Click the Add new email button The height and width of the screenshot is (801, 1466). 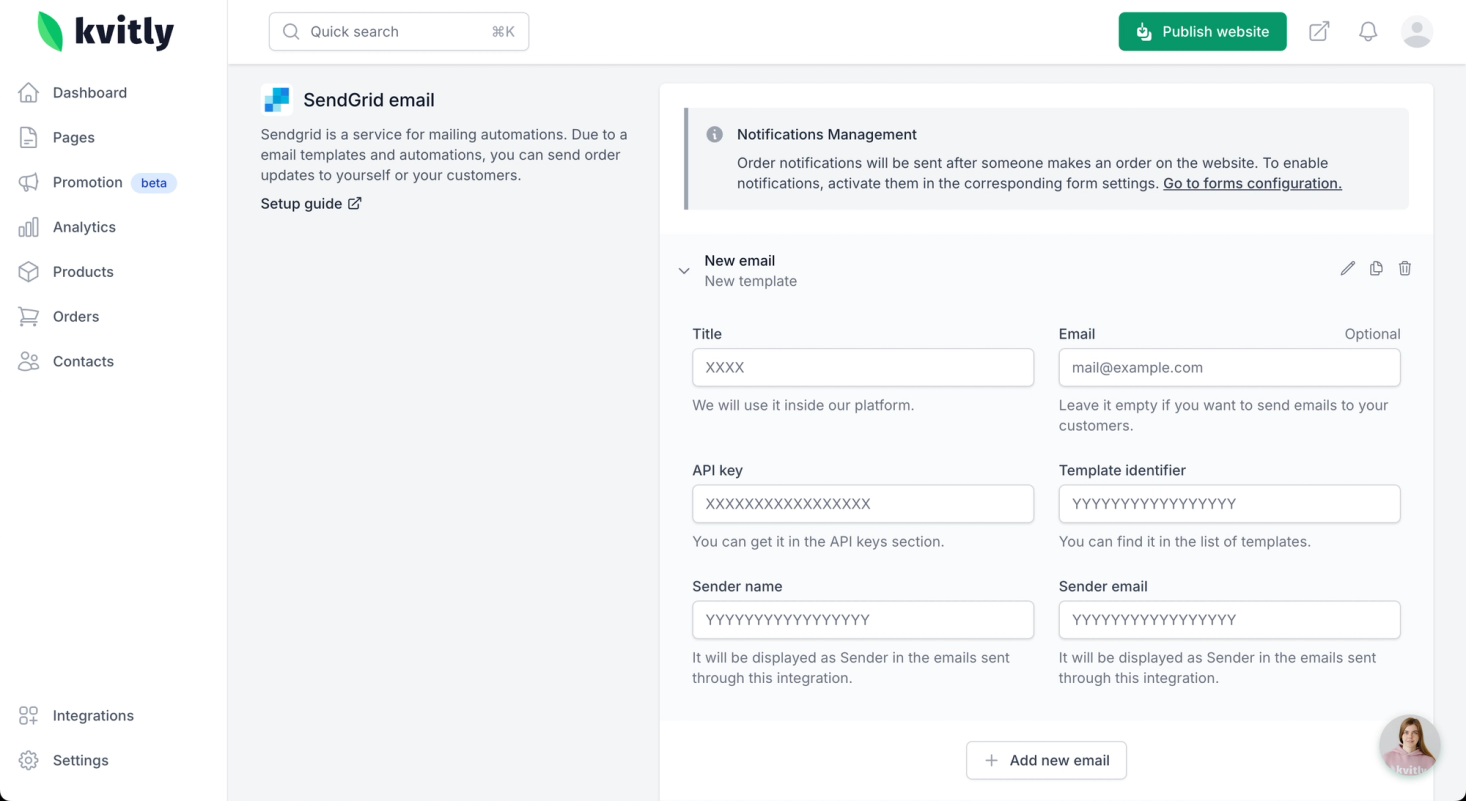[1046, 760]
